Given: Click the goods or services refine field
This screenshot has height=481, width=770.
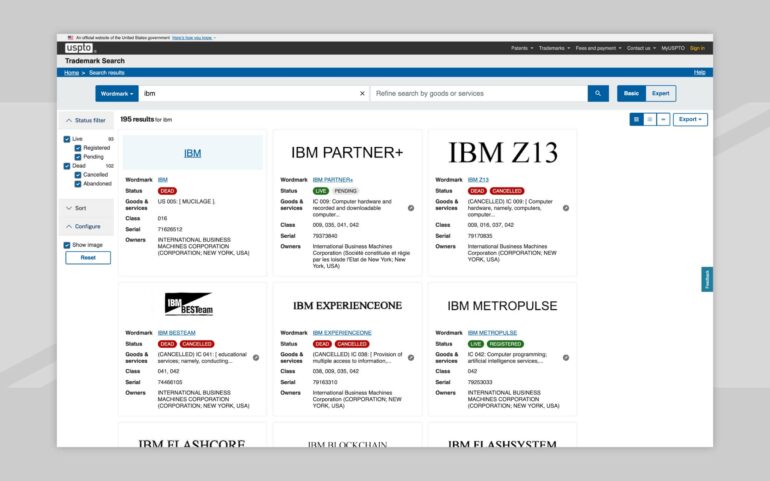Looking at the screenshot, I should [477, 93].
